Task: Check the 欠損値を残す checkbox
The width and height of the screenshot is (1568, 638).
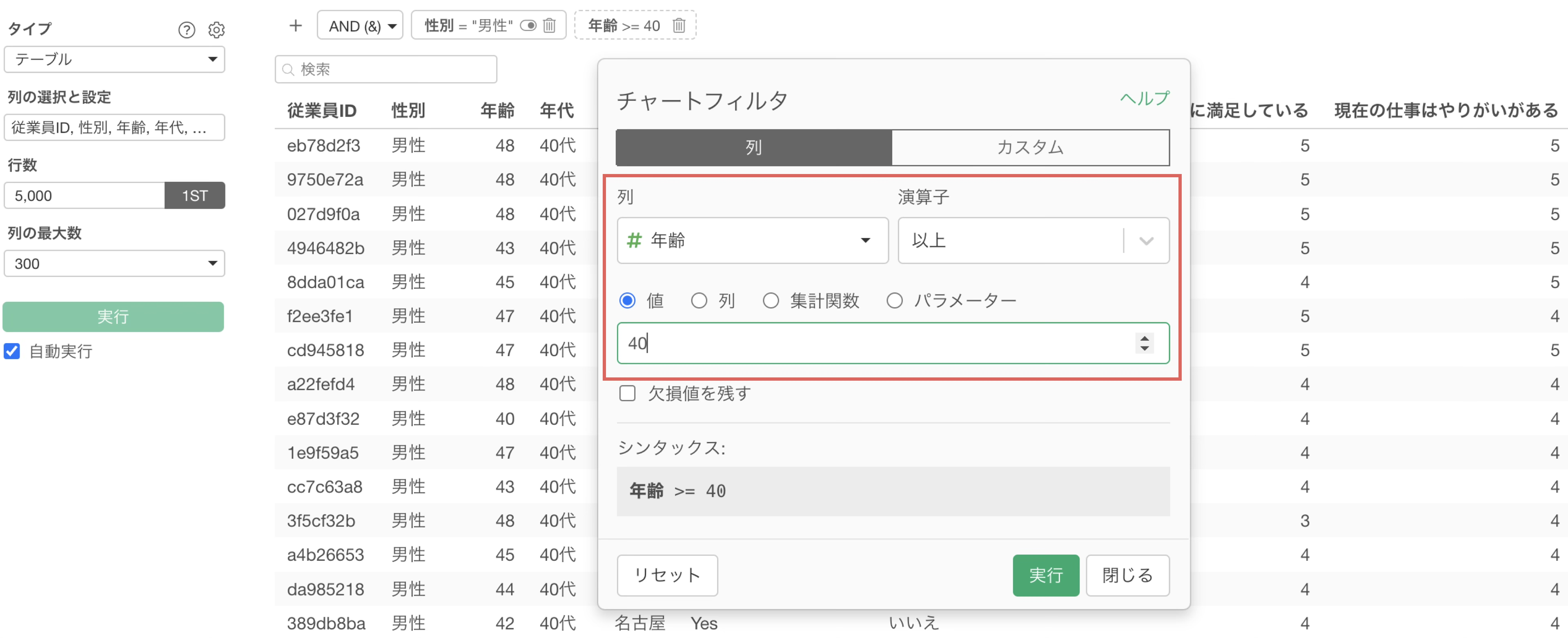Action: (627, 393)
